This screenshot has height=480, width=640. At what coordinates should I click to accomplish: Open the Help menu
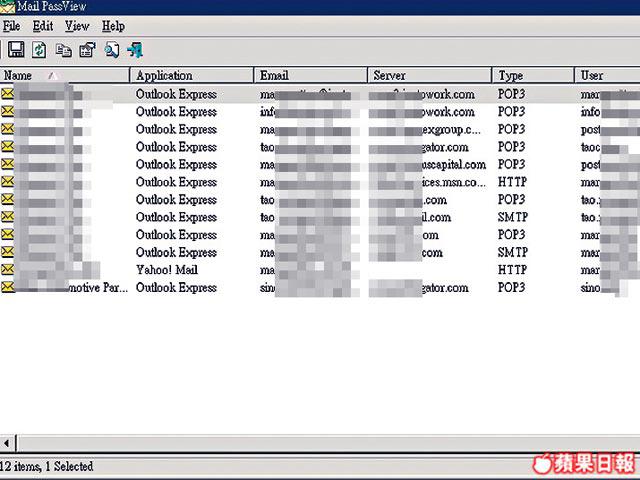tap(113, 26)
